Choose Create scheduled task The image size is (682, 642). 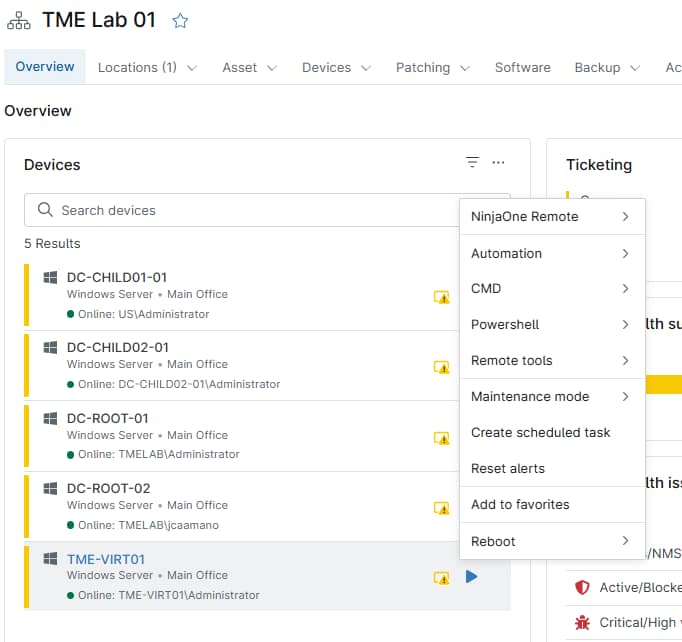552,432
